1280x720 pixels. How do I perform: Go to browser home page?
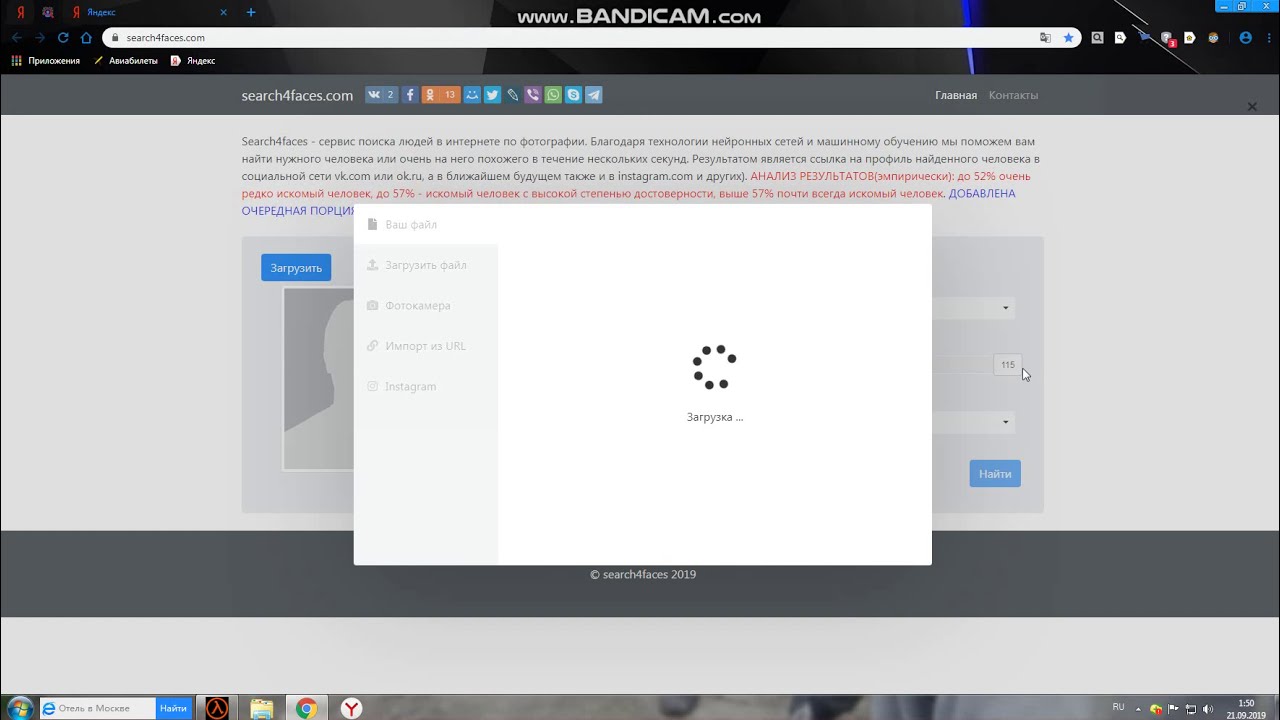point(86,38)
